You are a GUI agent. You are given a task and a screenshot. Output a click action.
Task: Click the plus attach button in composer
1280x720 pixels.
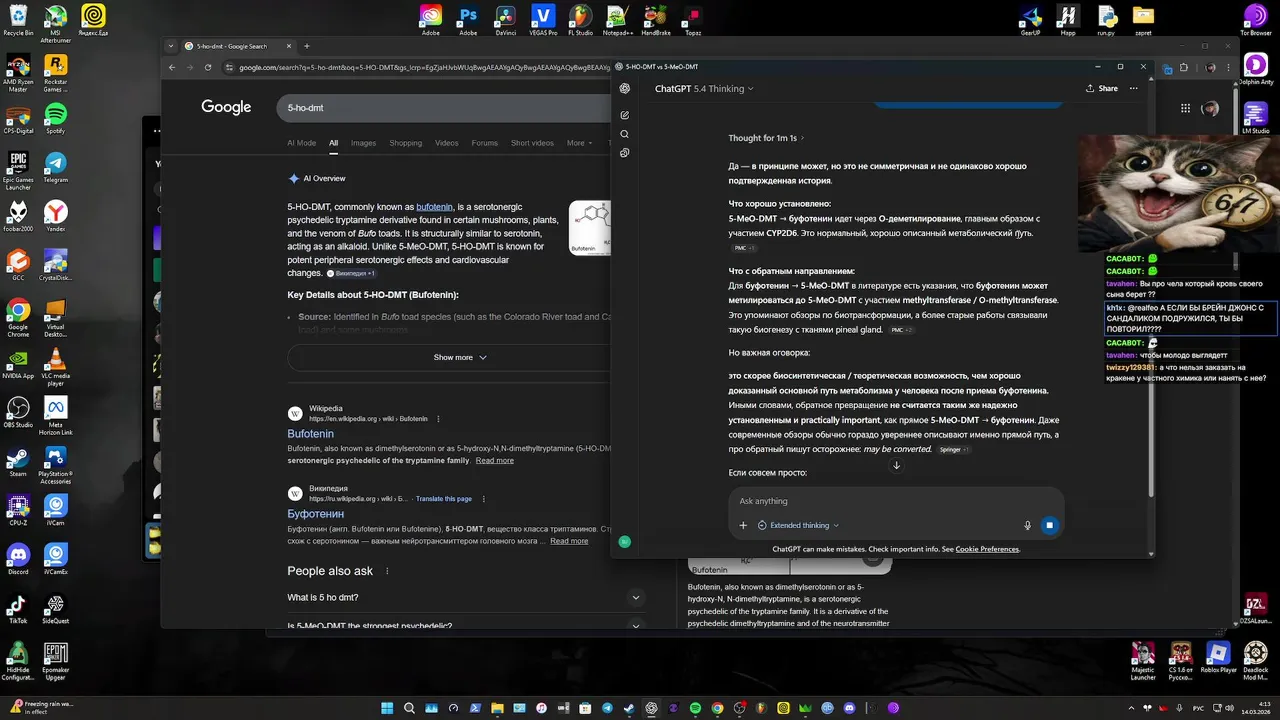pos(743,525)
